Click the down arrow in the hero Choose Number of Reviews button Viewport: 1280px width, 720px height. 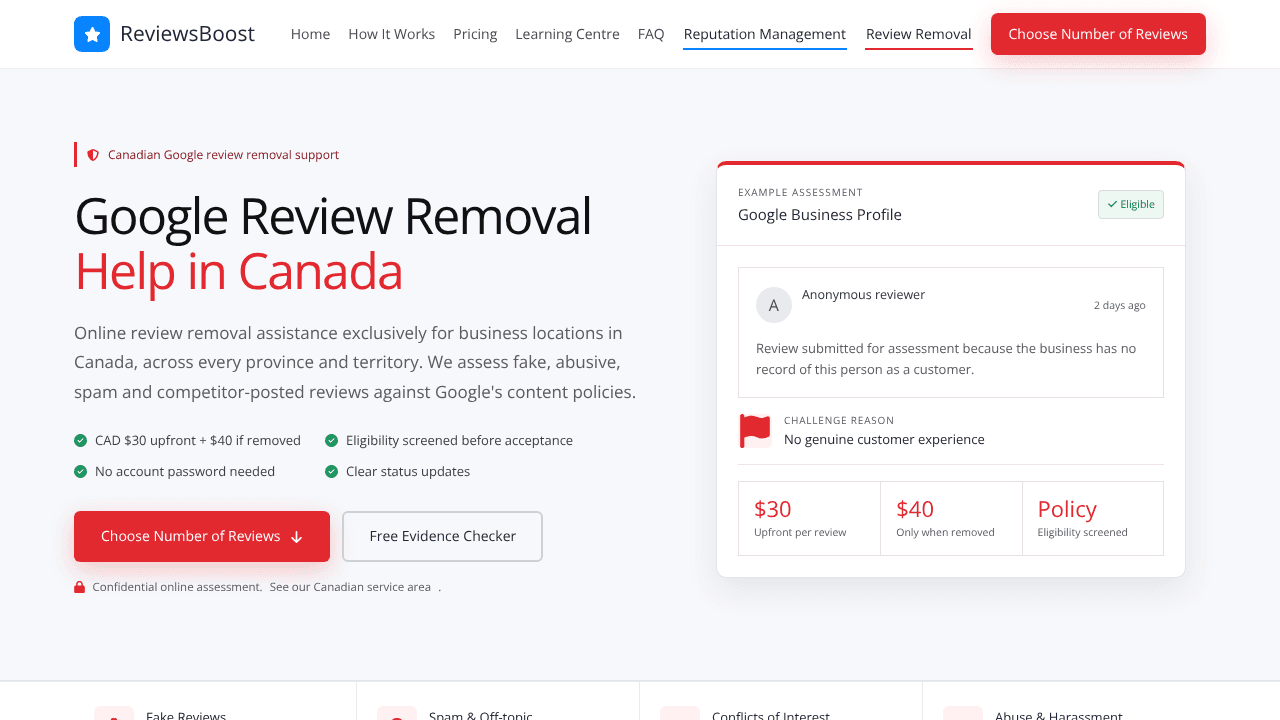pyautogui.click(x=296, y=537)
